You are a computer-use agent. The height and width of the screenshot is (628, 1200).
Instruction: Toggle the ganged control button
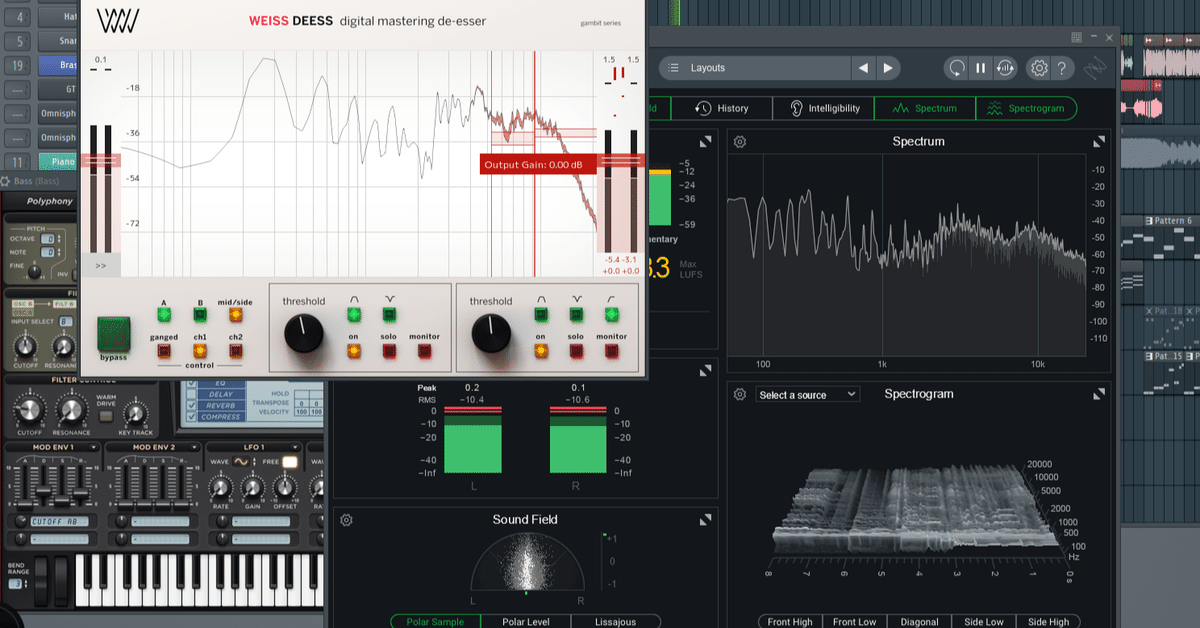(x=163, y=351)
